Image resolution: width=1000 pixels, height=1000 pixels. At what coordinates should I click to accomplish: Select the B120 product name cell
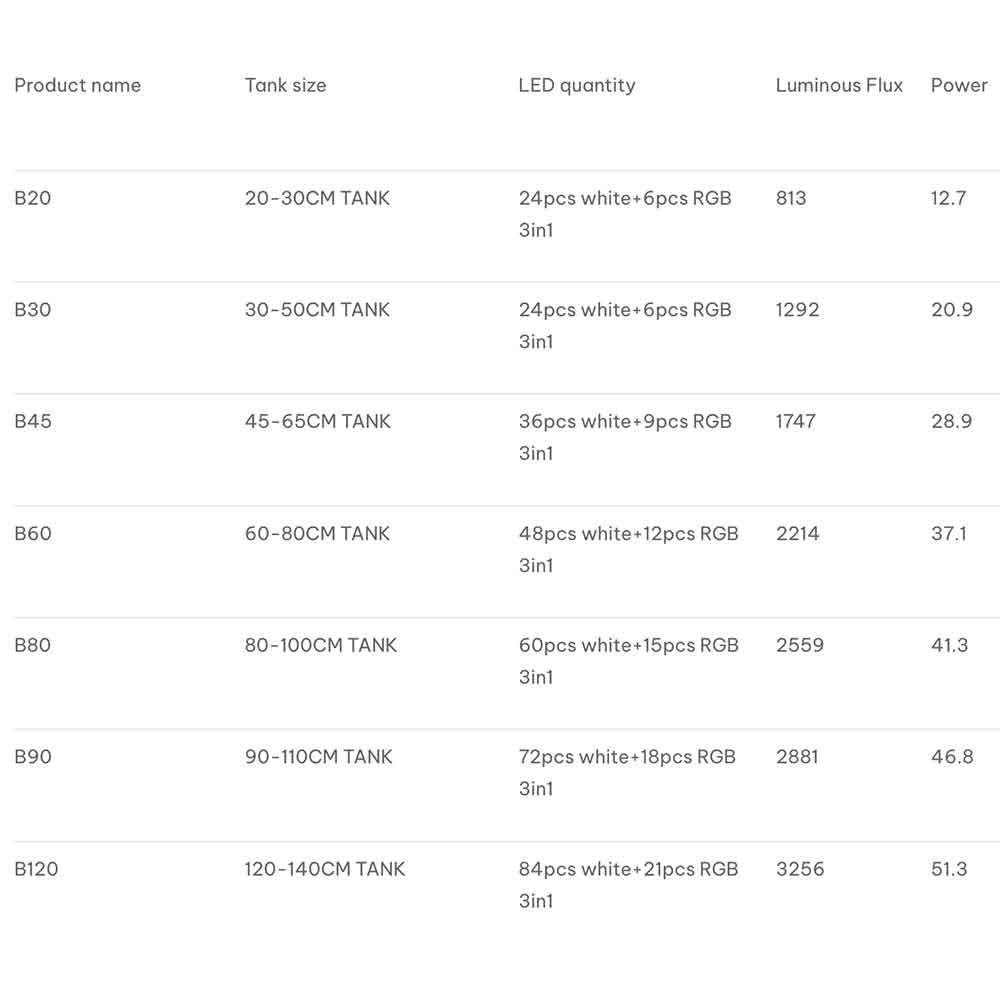click(x=37, y=869)
